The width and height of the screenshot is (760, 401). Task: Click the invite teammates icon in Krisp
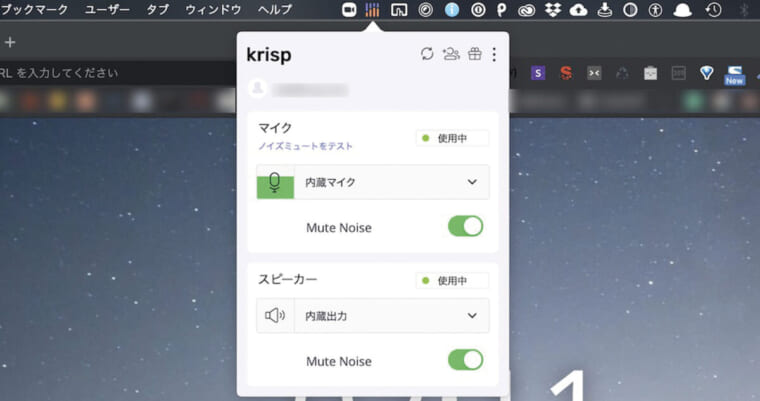(451, 54)
